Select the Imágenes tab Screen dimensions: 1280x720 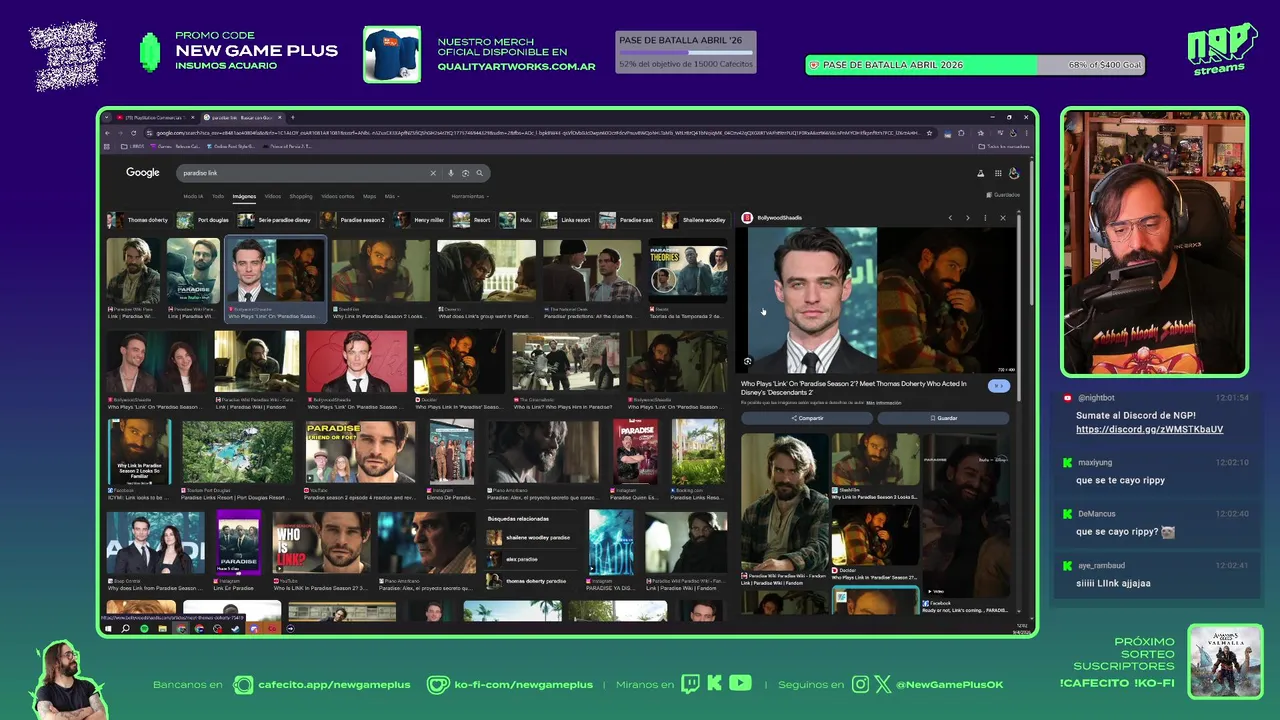tap(244, 196)
